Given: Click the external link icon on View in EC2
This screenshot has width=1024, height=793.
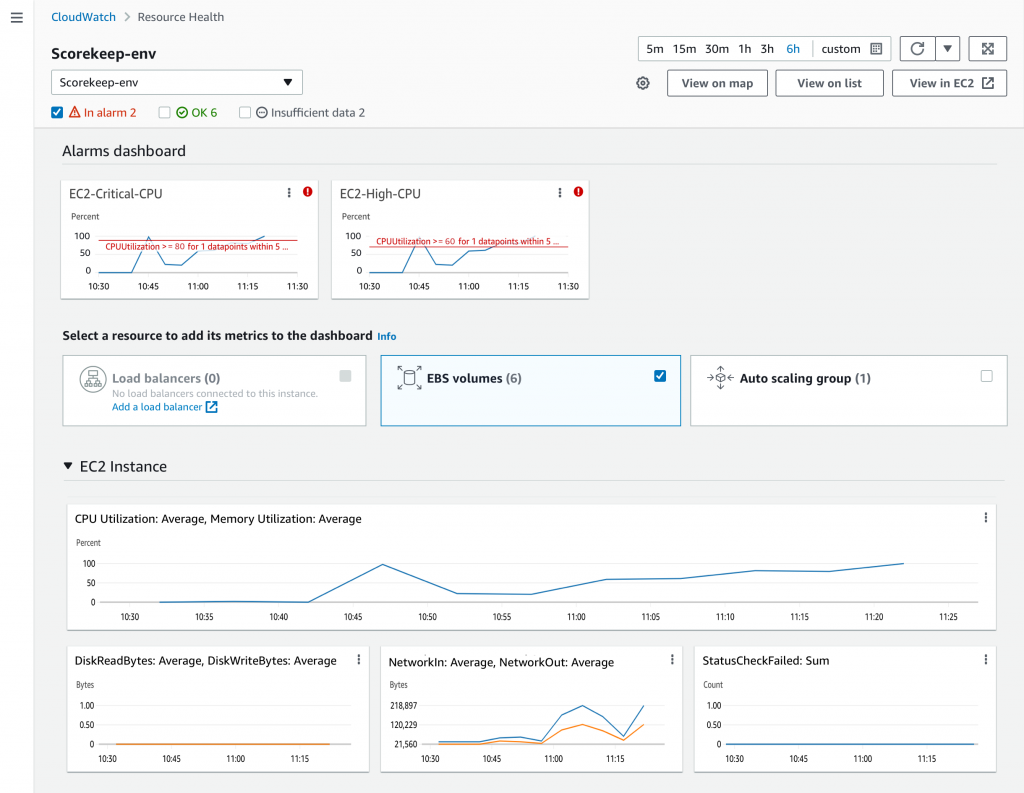Looking at the screenshot, I should (x=988, y=83).
